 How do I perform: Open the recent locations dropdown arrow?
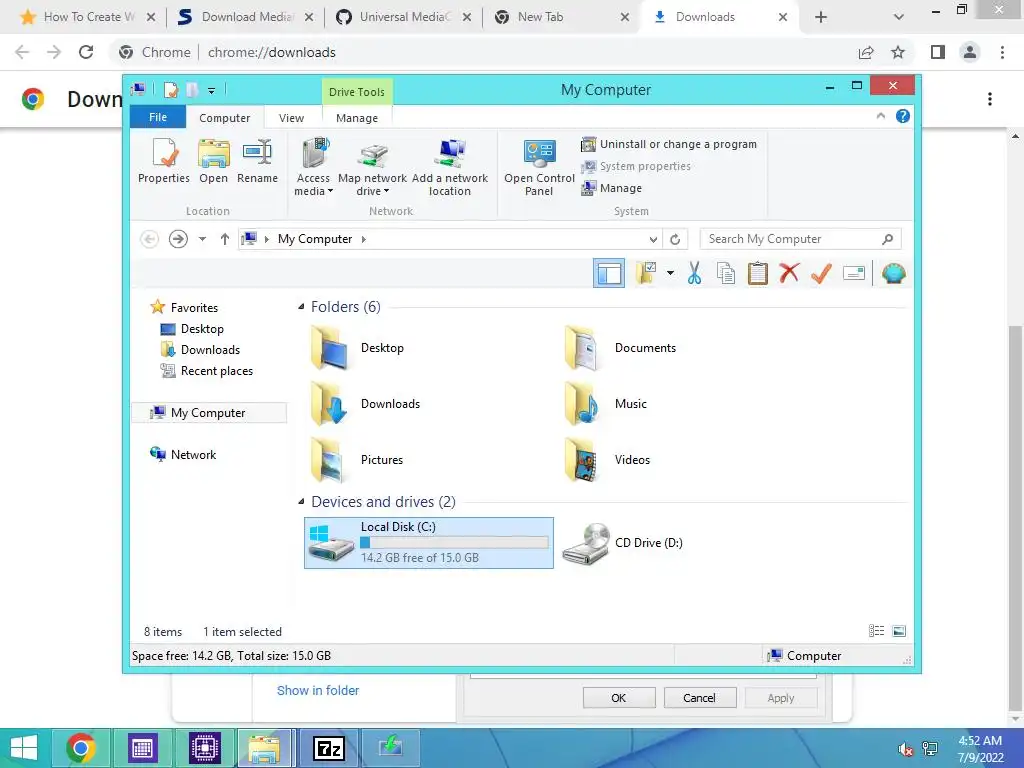click(x=202, y=239)
